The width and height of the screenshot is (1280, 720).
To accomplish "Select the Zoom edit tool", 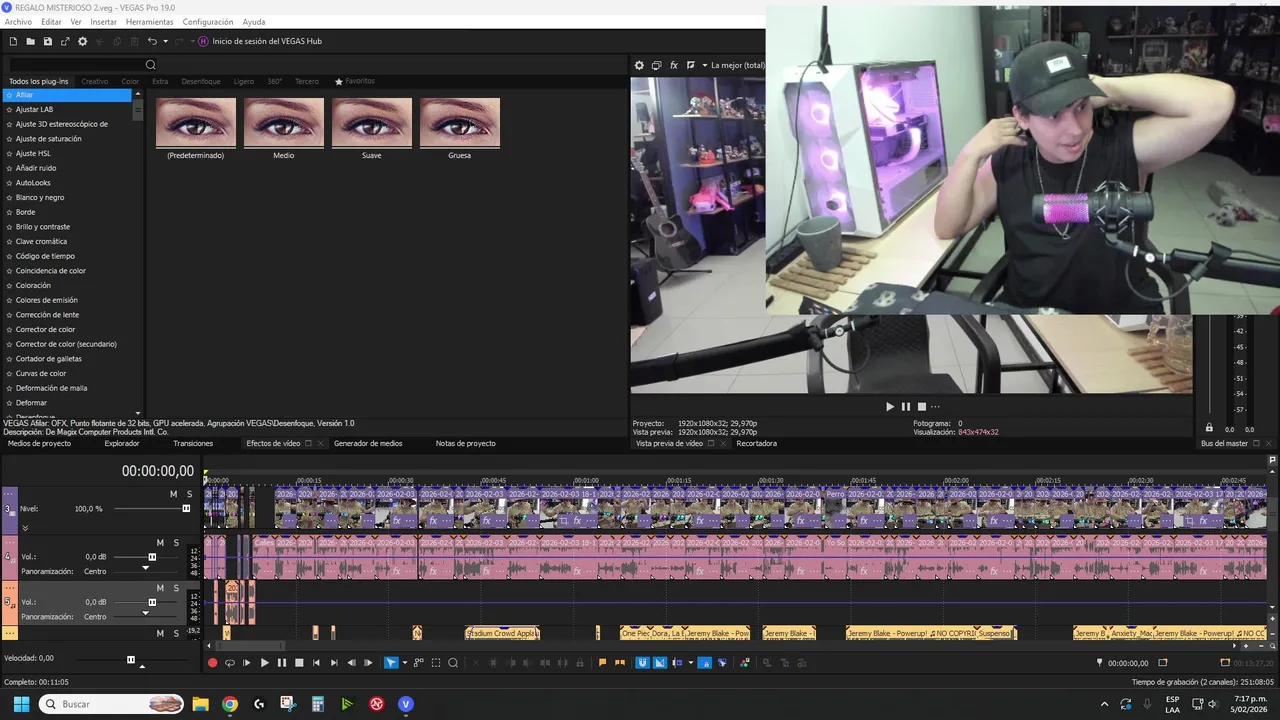I will click(x=453, y=663).
